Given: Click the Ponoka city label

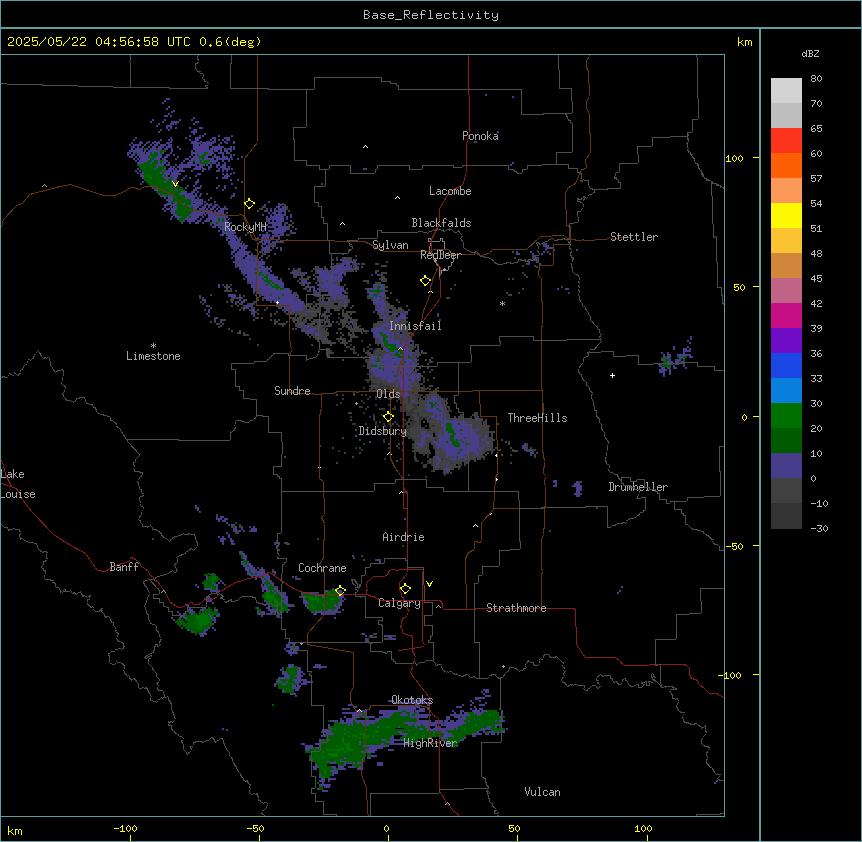Looking at the screenshot, I should (x=480, y=136).
